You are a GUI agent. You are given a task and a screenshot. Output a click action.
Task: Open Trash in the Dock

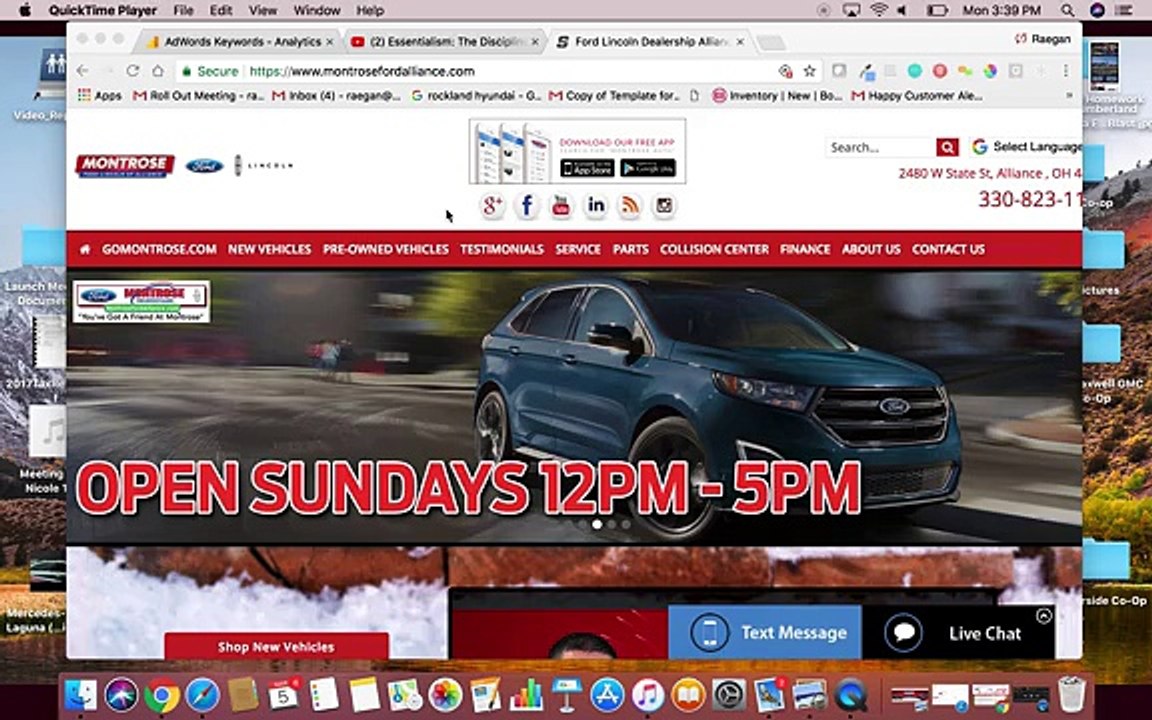[1072, 694]
